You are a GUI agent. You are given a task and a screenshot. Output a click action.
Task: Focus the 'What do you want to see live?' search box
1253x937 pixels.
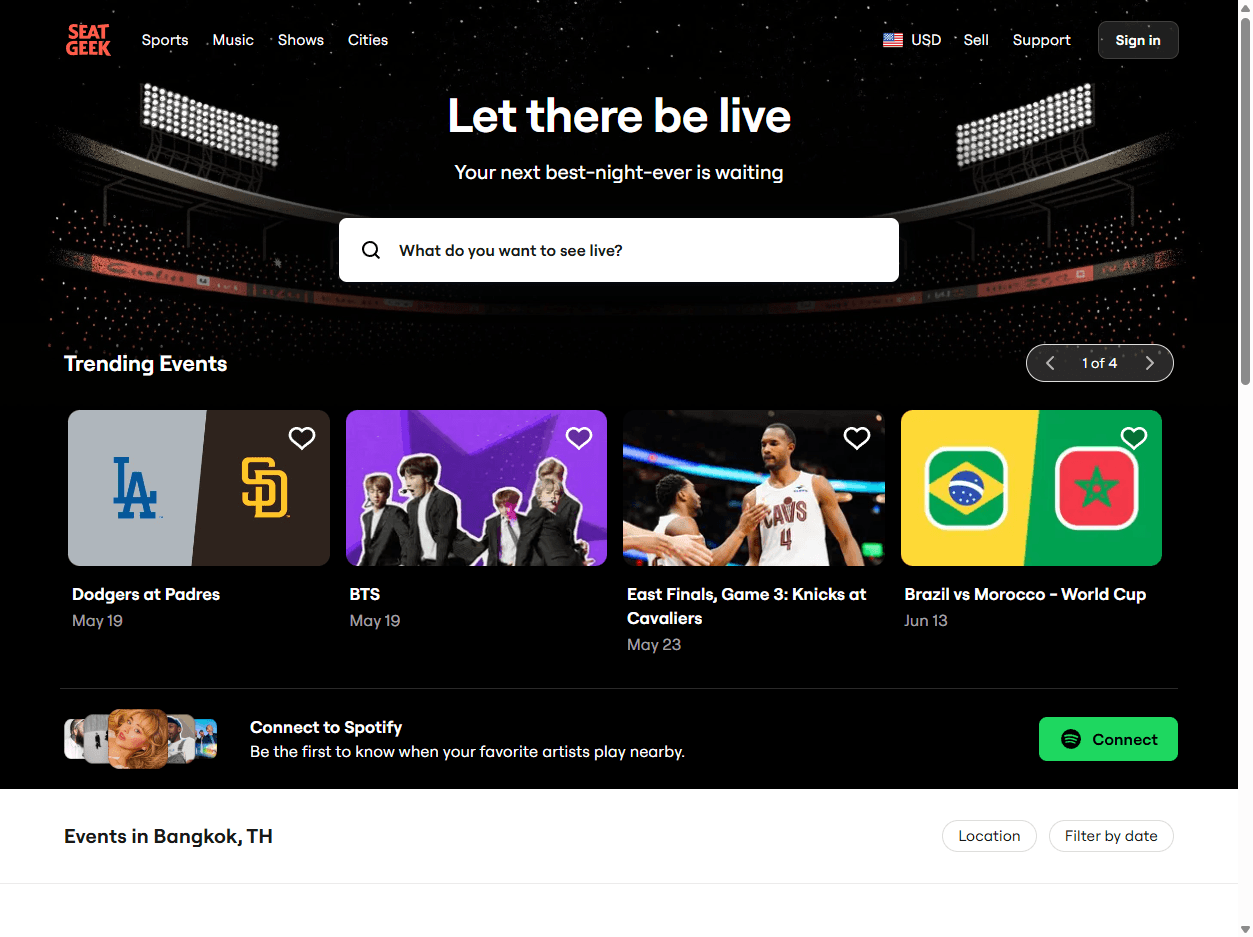click(x=619, y=250)
